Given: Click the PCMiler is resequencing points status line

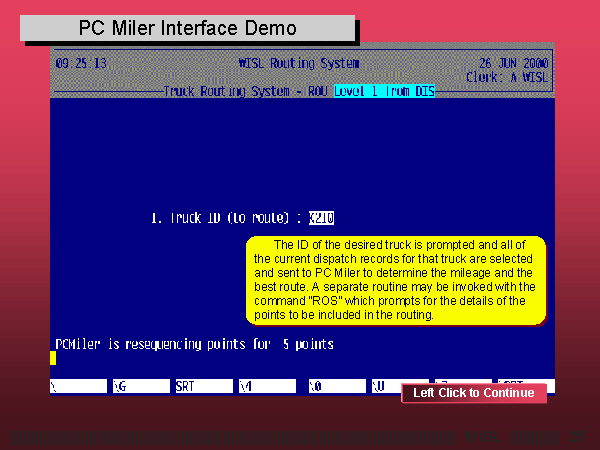Looking at the screenshot, I should (194, 344).
